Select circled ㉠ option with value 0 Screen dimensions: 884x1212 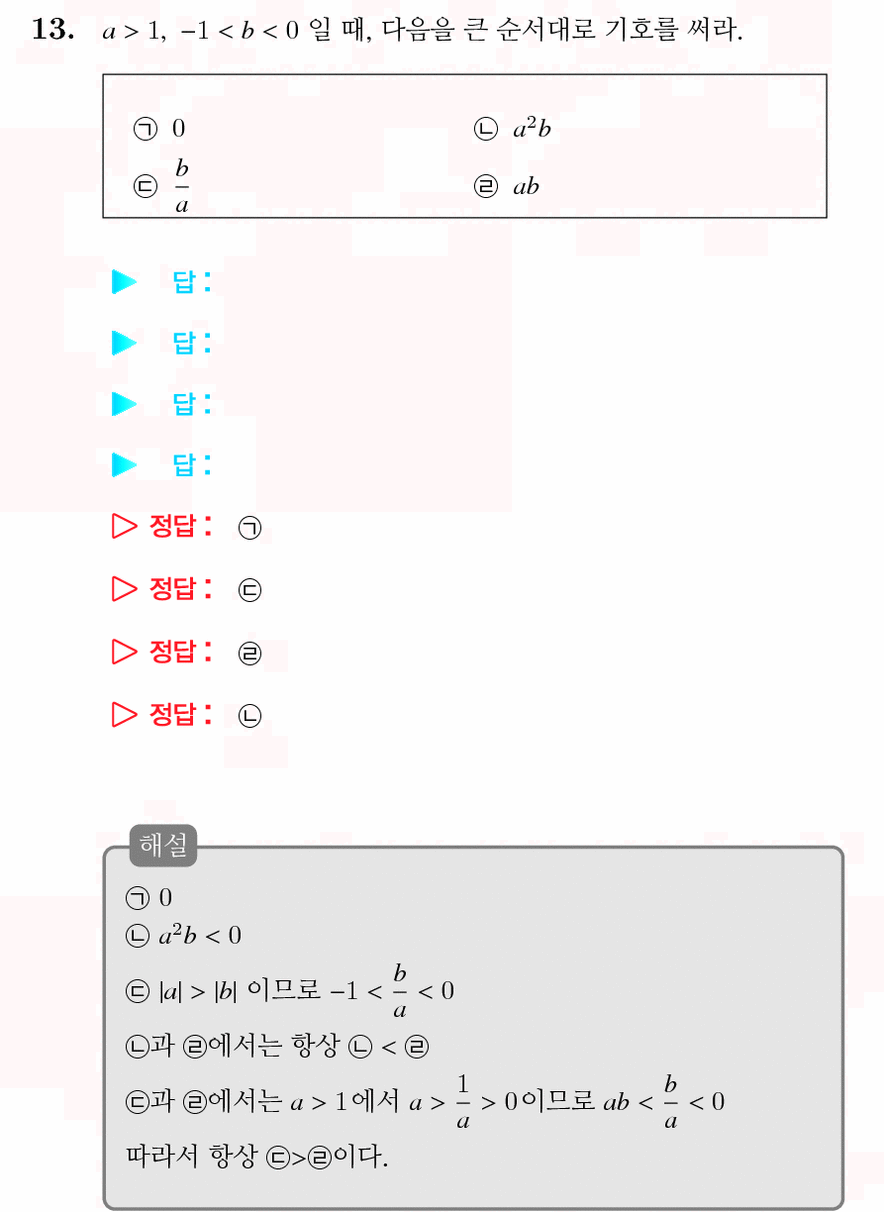coord(160,129)
